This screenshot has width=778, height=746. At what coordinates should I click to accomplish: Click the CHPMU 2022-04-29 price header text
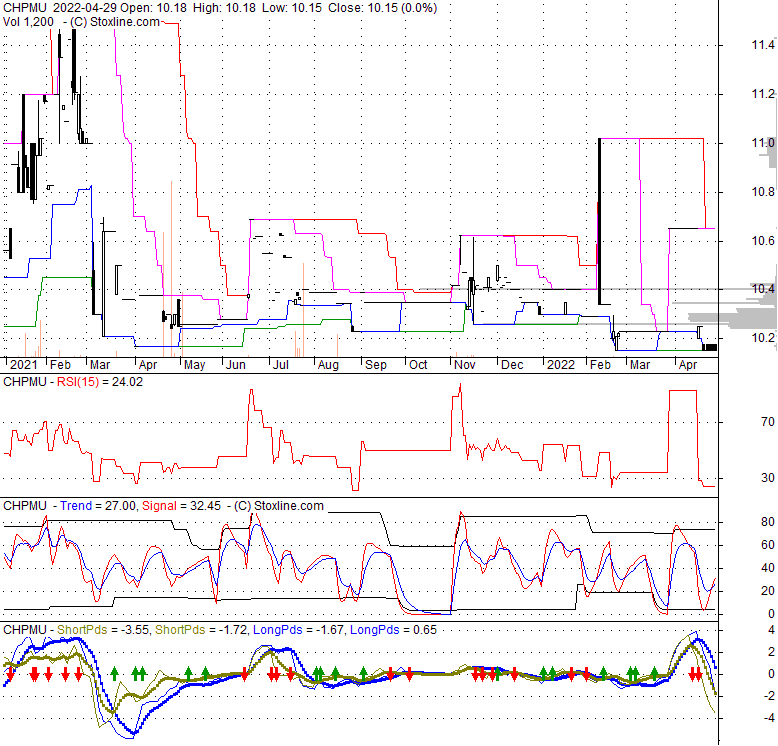point(220,8)
